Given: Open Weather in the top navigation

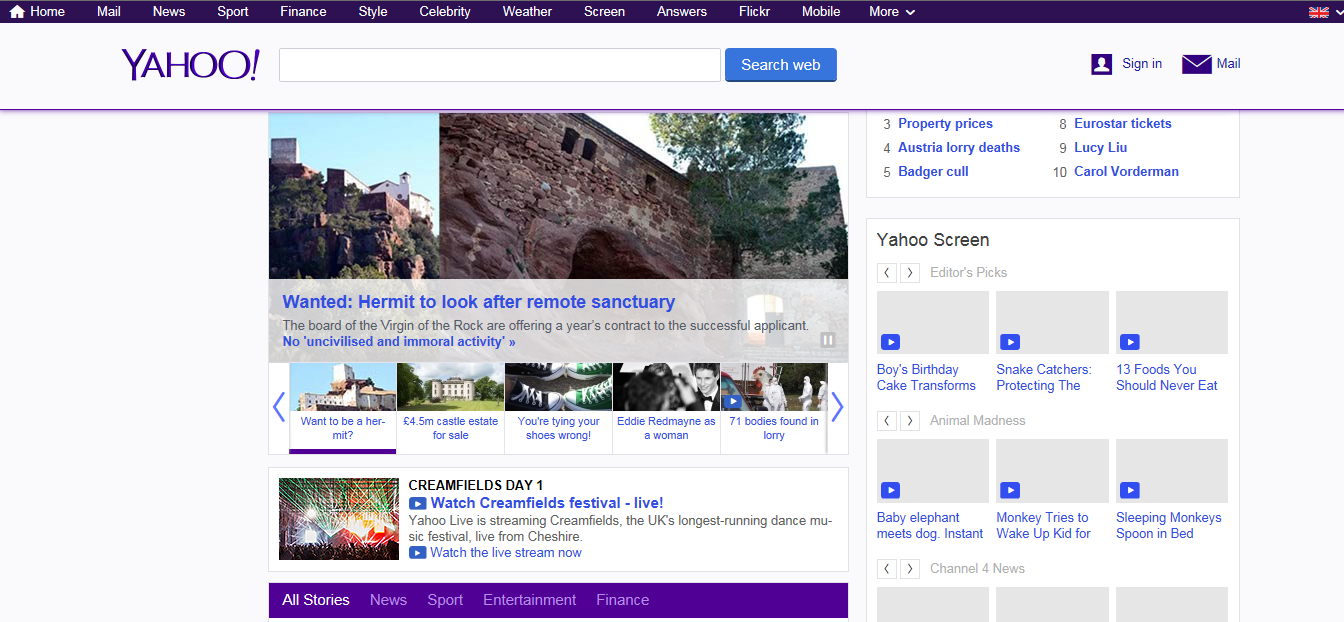Looking at the screenshot, I should coord(527,12).
